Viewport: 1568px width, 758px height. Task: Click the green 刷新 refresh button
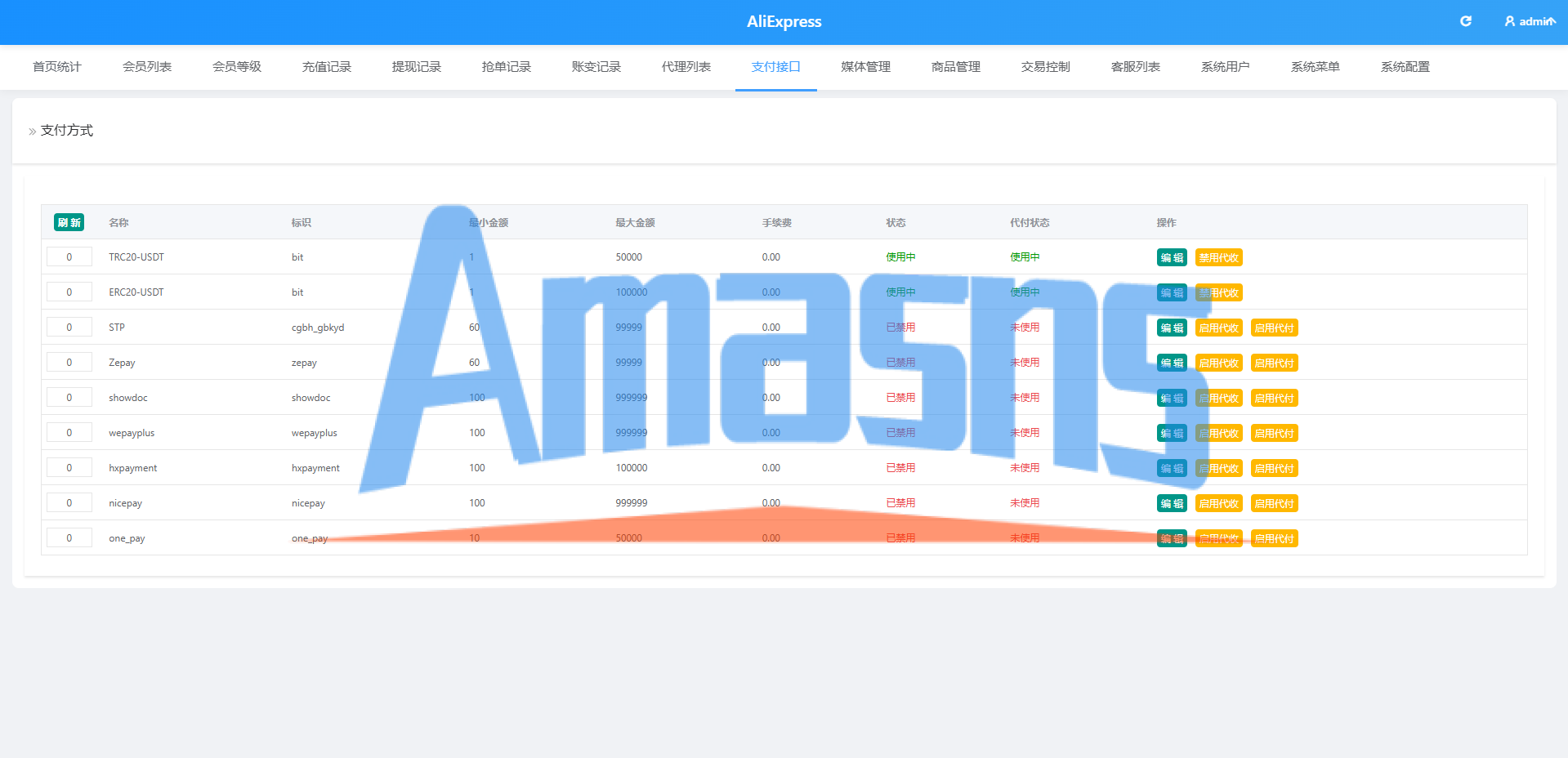click(x=69, y=222)
